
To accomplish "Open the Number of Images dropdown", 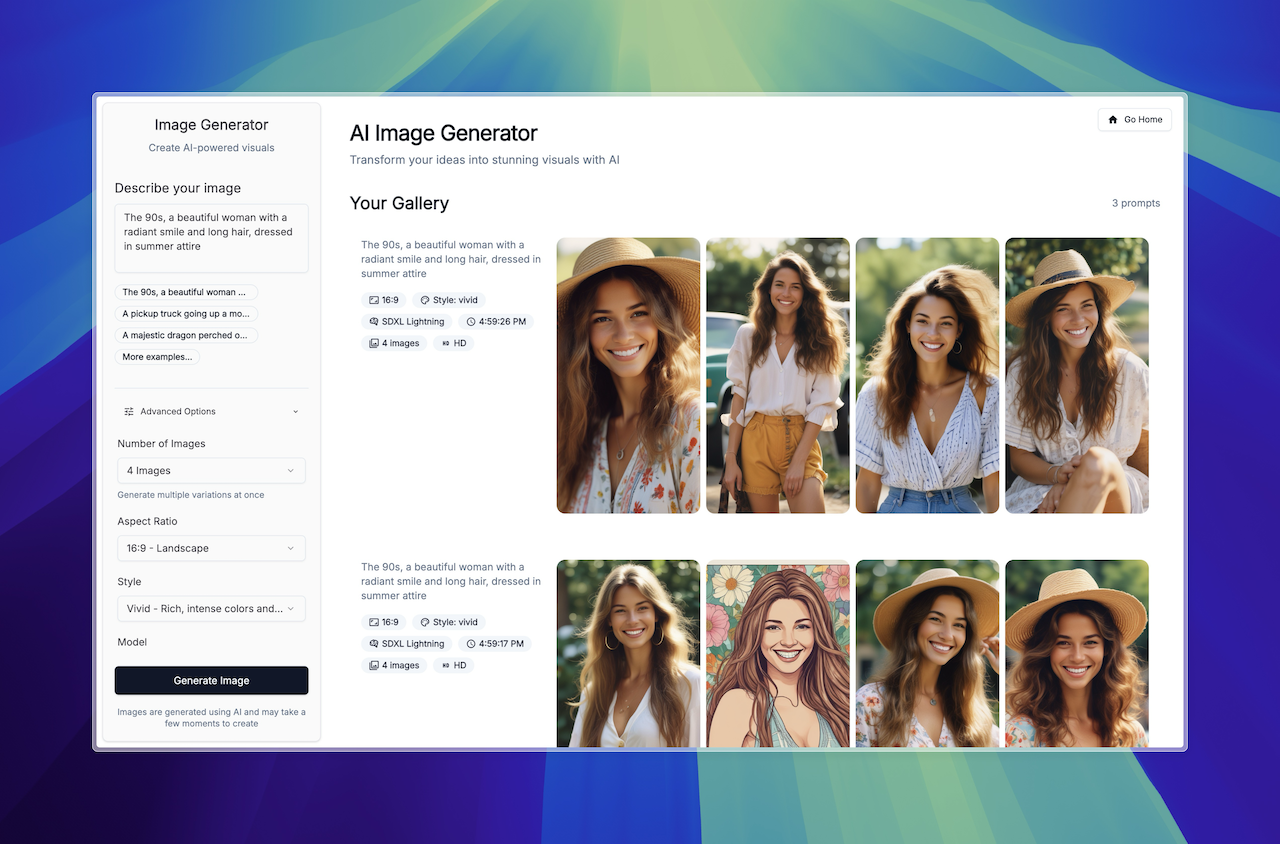I will pyautogui.click(x=211, y=471).
